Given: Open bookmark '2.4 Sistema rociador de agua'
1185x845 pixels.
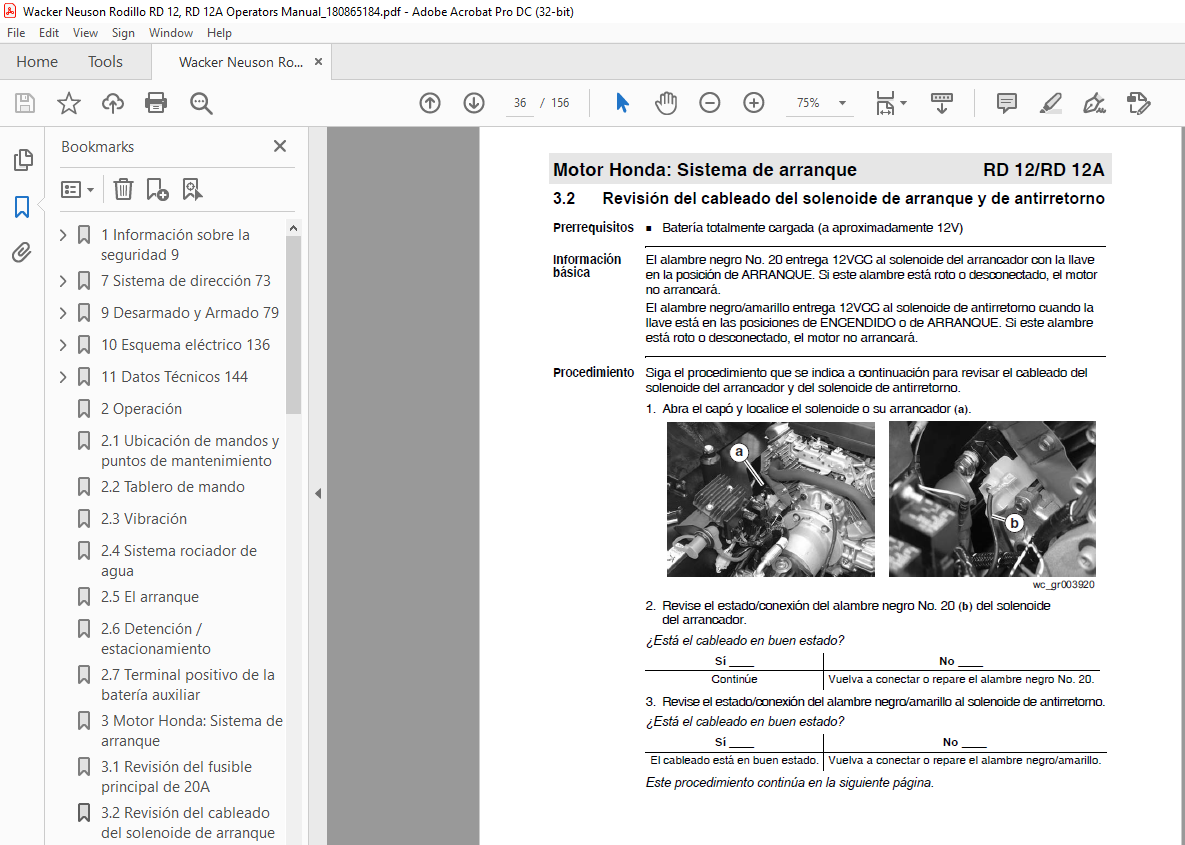Looking at the screenshot, I should pyautogui.click(x=179, y=561).
